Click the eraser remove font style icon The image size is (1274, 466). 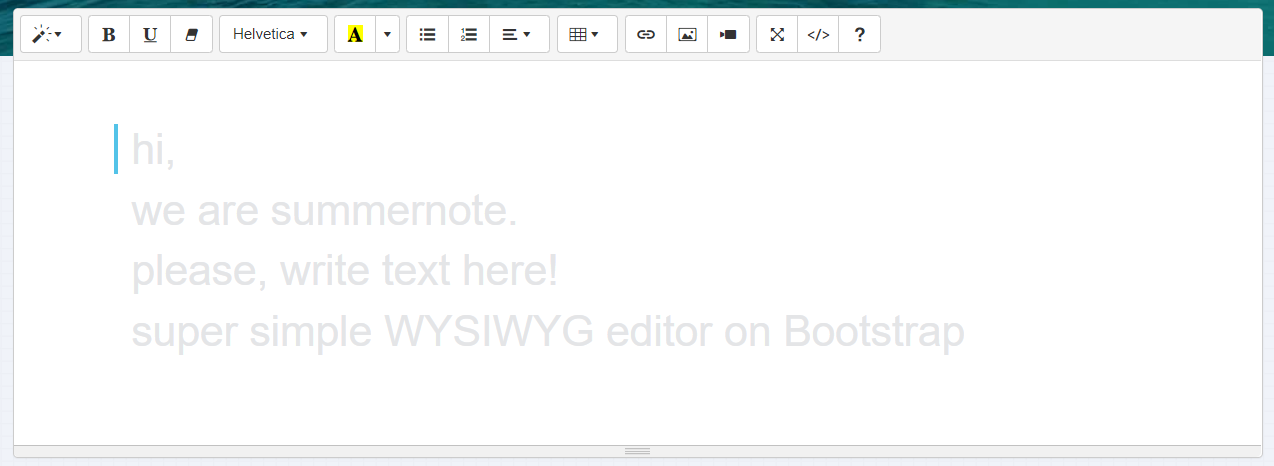[x=192, y=34]
